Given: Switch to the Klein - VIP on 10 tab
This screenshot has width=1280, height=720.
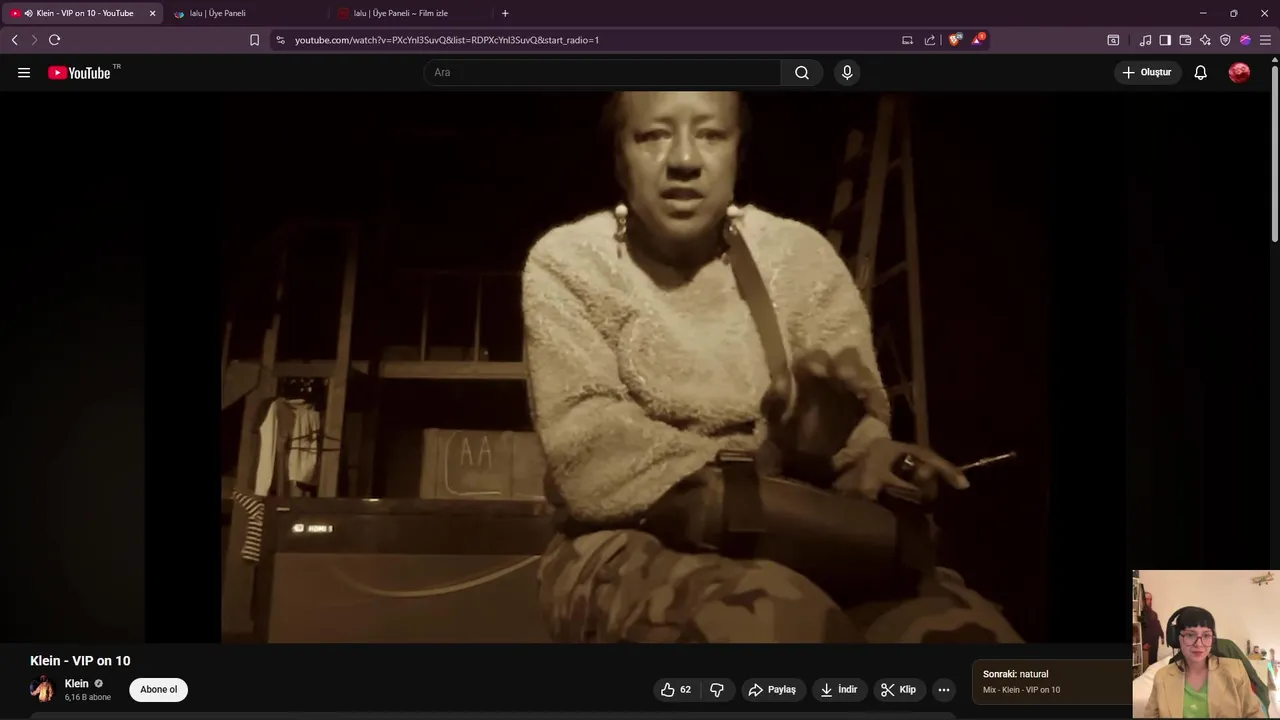Looking at the screenshot, I should pos(85,13).
